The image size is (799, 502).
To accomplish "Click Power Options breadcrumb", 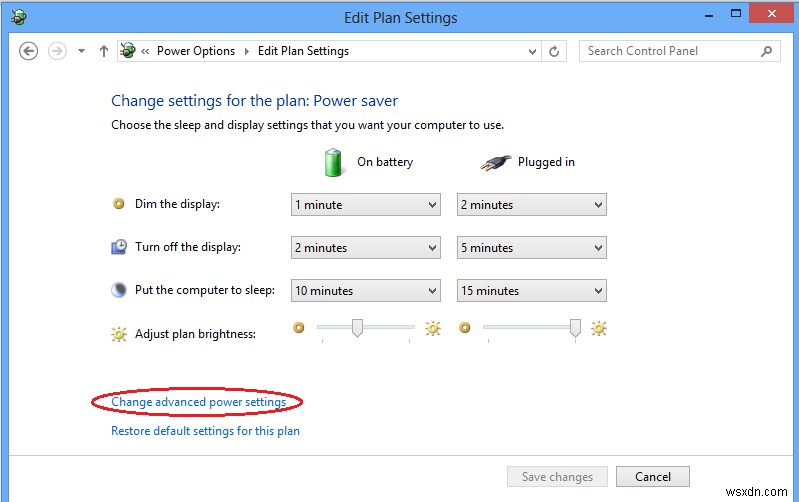I will (196, 51).
